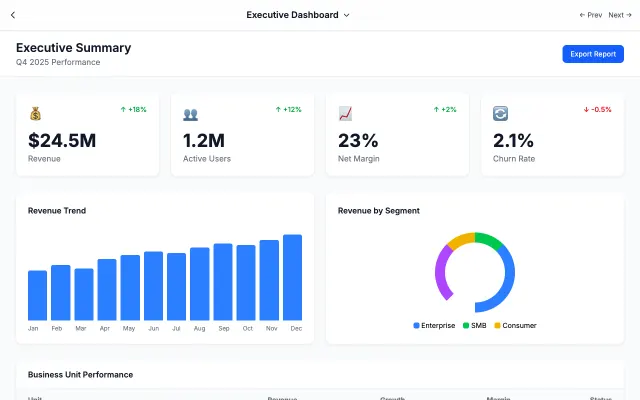The height and width of the screenshot is (400, 640).
Task: Click the Export Report button
Action: 593,54
